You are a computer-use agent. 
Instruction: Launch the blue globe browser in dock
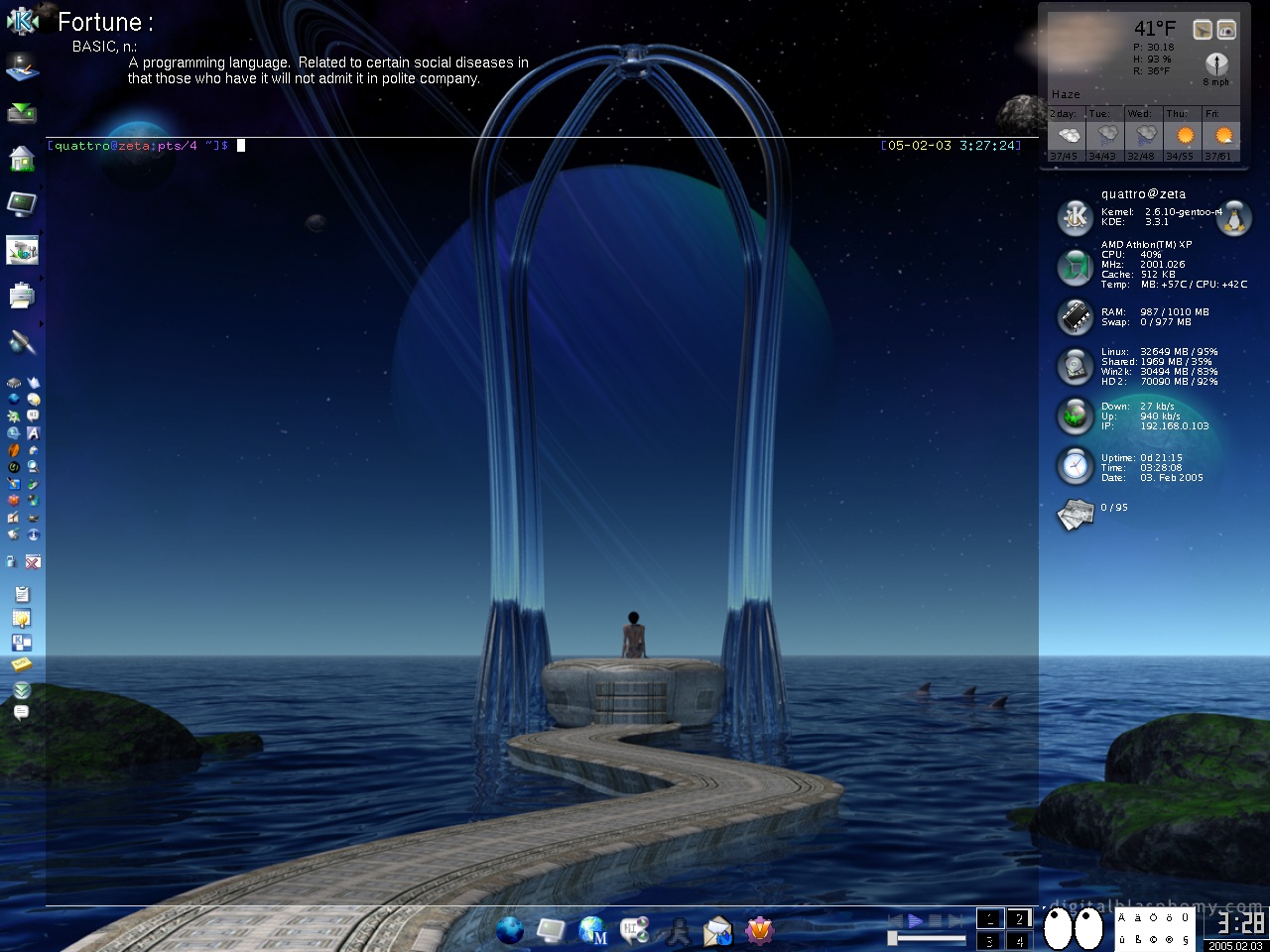click(x=510, y=930)
